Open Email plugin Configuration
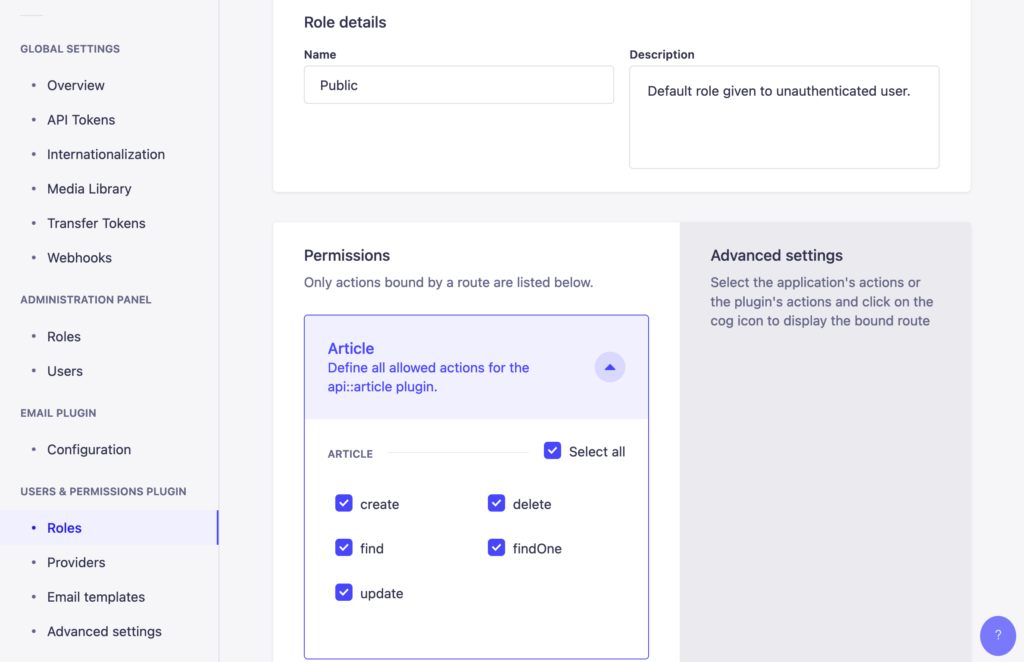 click(89, 450)
